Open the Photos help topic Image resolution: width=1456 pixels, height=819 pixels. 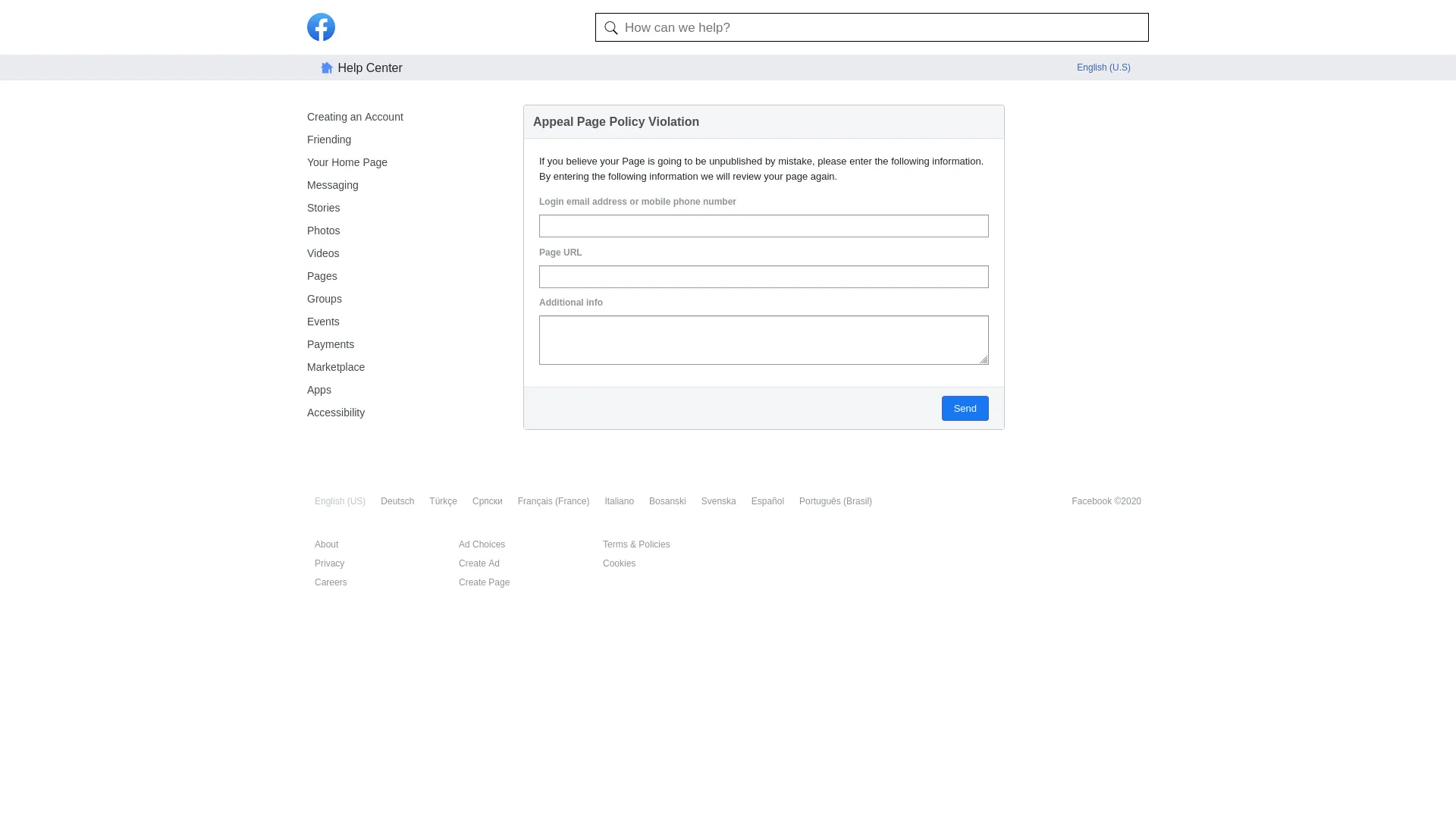pyautogui.click(x=324, y=231)
